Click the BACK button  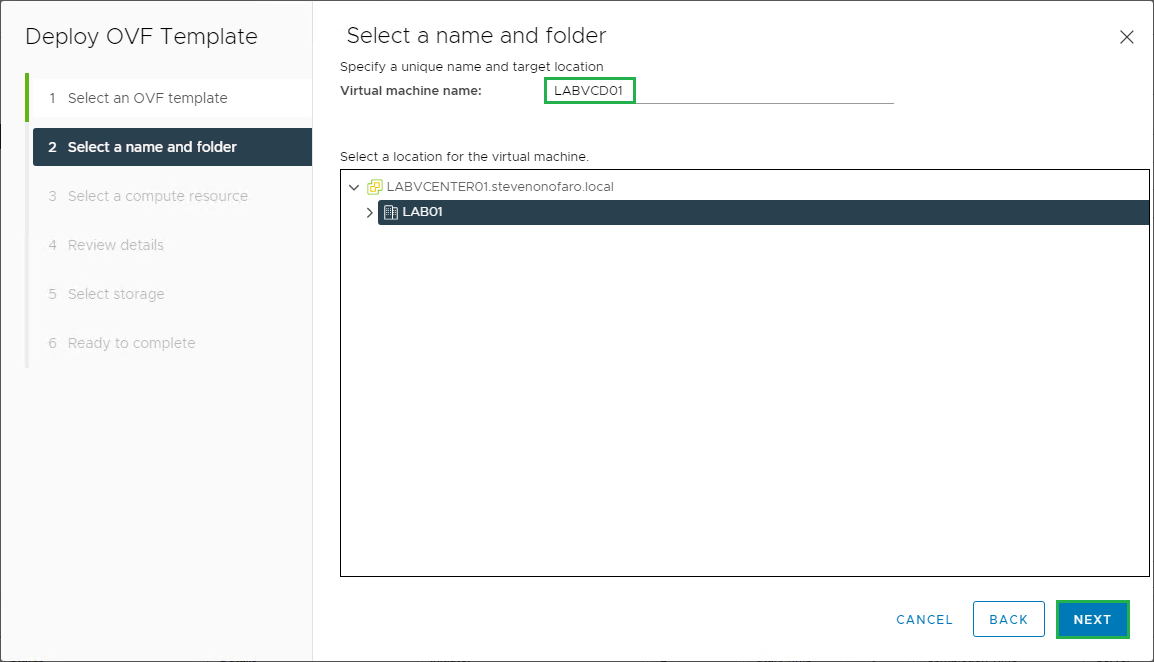click(1008, 619)
